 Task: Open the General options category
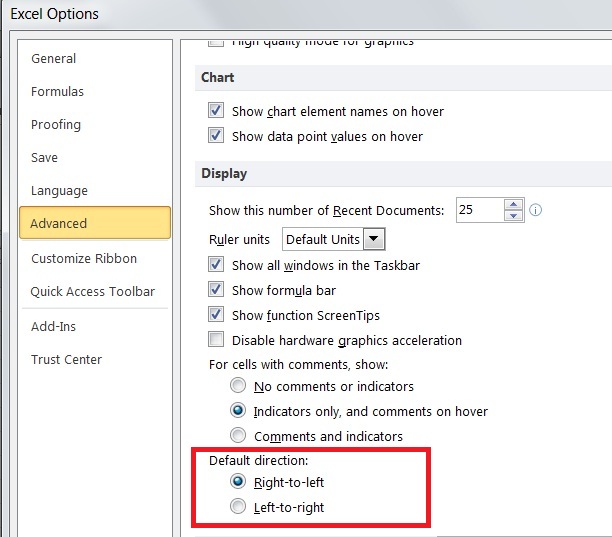(53, 59)
